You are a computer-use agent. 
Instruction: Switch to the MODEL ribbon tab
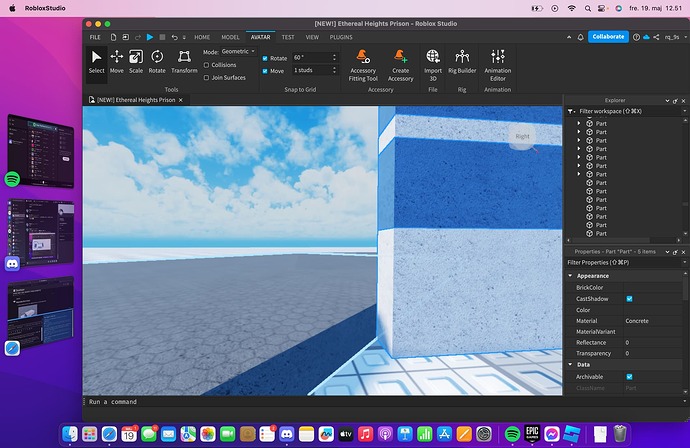tap(230, 36)
